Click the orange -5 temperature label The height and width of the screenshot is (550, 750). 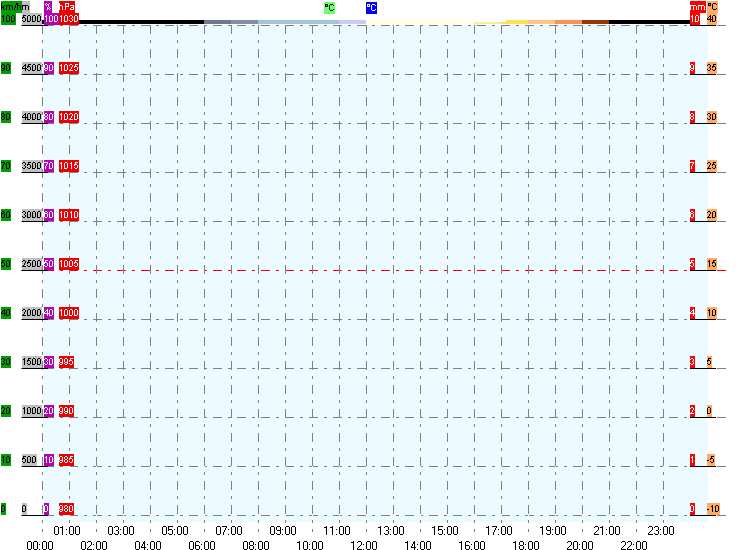[711, 460]
